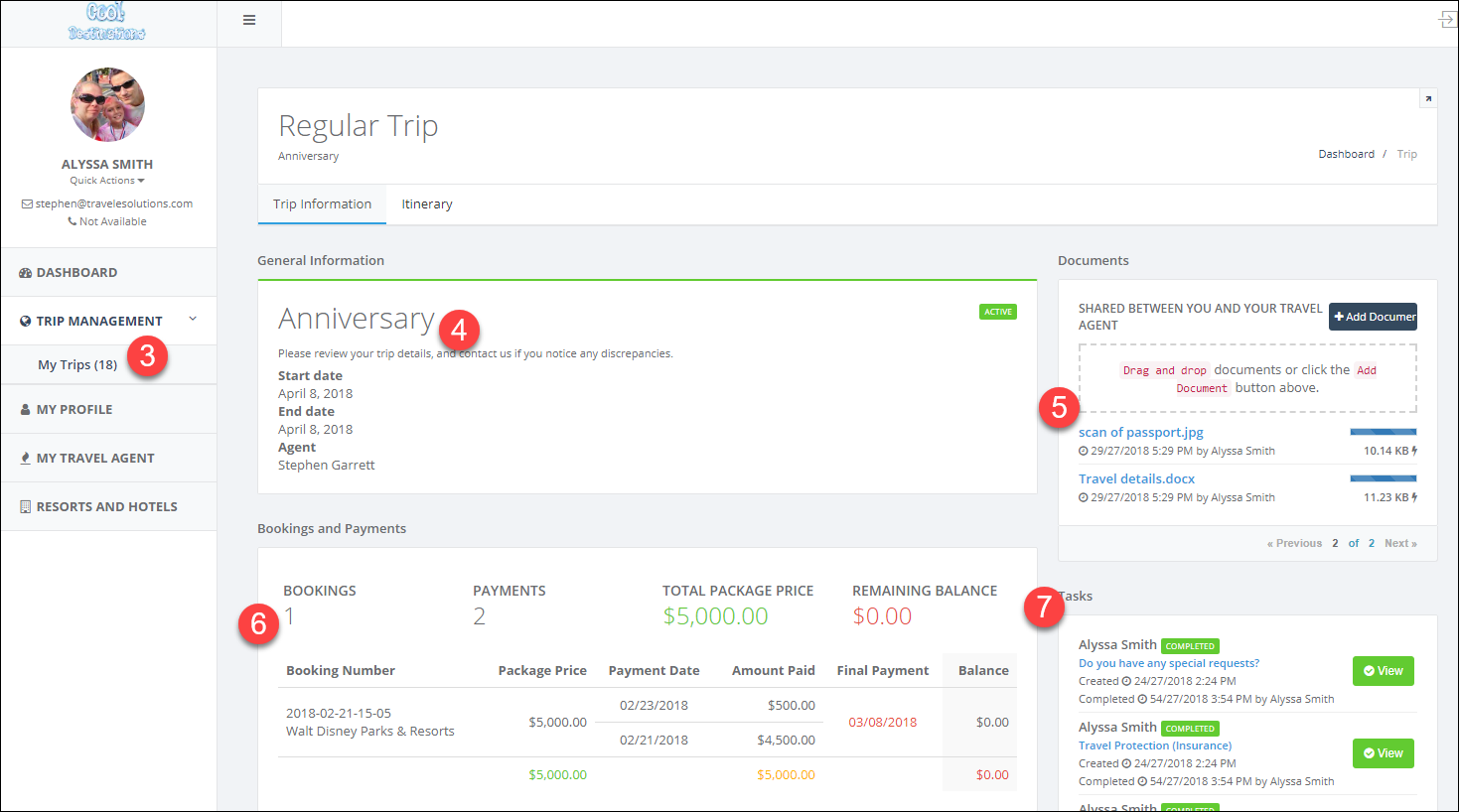Switch to the Itinerary tab

pos(427,204)
